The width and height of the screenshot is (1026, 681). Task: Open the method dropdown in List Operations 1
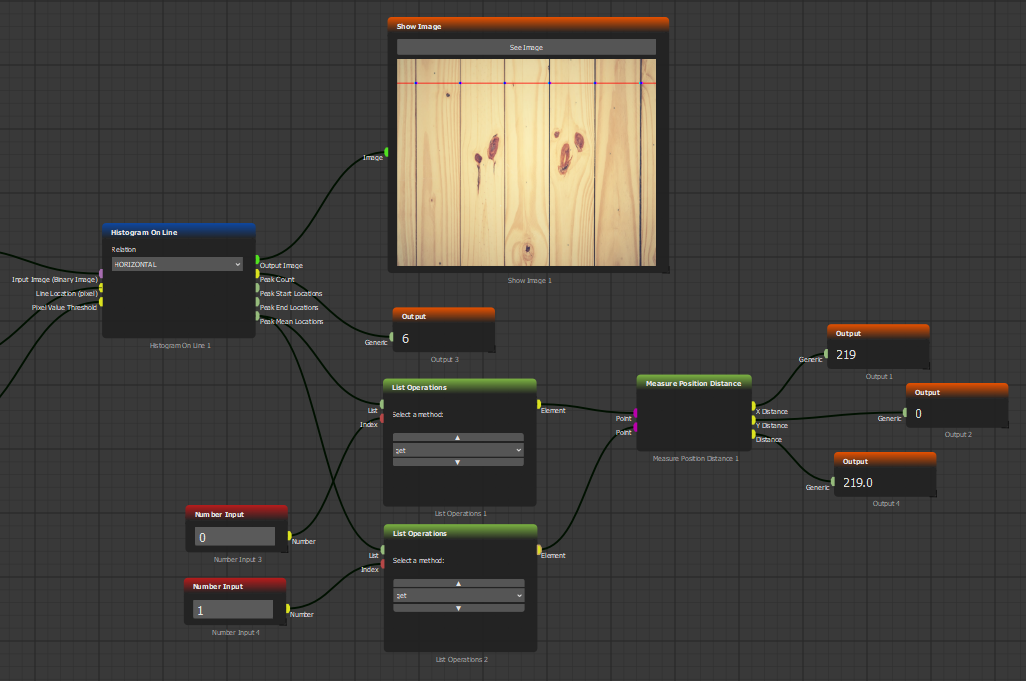[458, 450]
